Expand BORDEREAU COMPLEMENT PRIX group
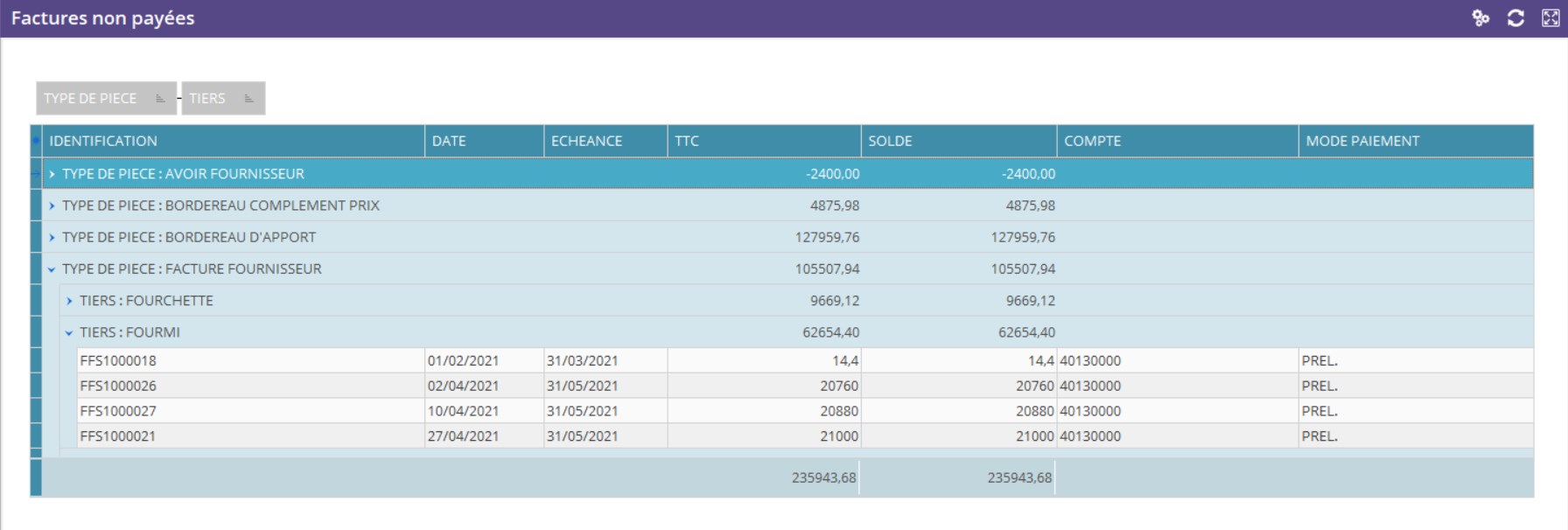 pyautogui.click(x=52, y=206)
